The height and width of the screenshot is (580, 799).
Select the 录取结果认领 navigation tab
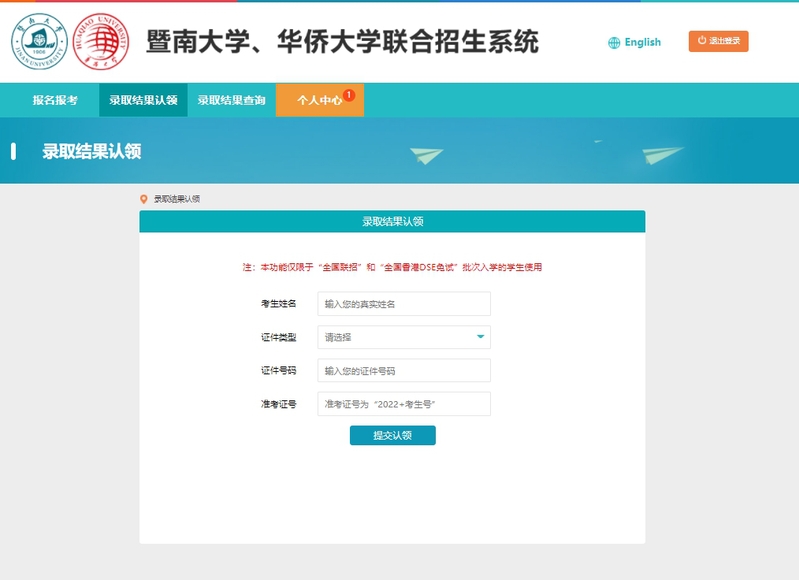pos(143,100)
